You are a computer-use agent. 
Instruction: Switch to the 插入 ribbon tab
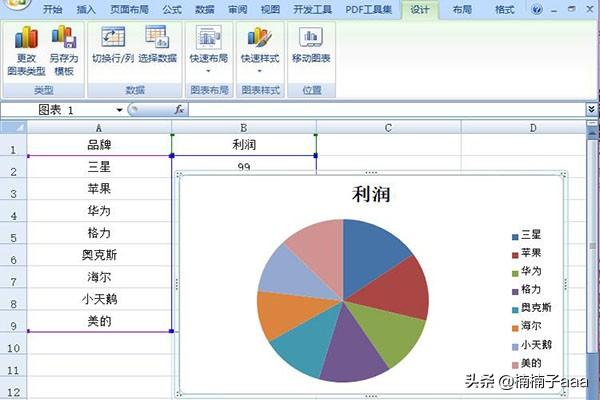pos(86,9)
